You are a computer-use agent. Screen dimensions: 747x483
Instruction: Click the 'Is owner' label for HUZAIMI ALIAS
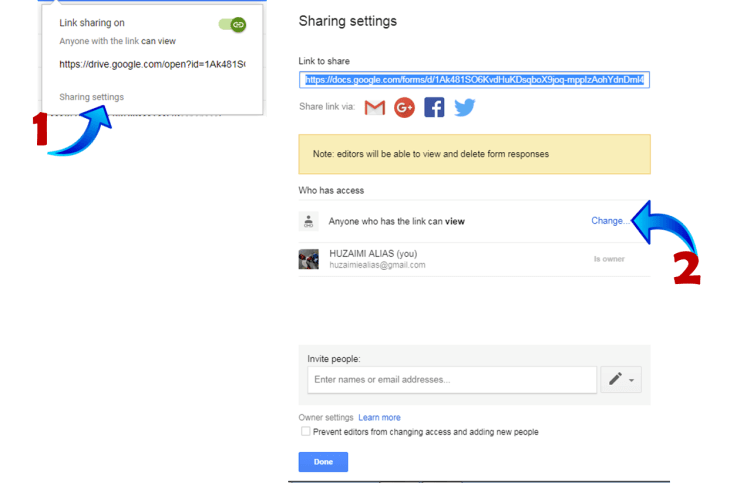click(609, 259)
